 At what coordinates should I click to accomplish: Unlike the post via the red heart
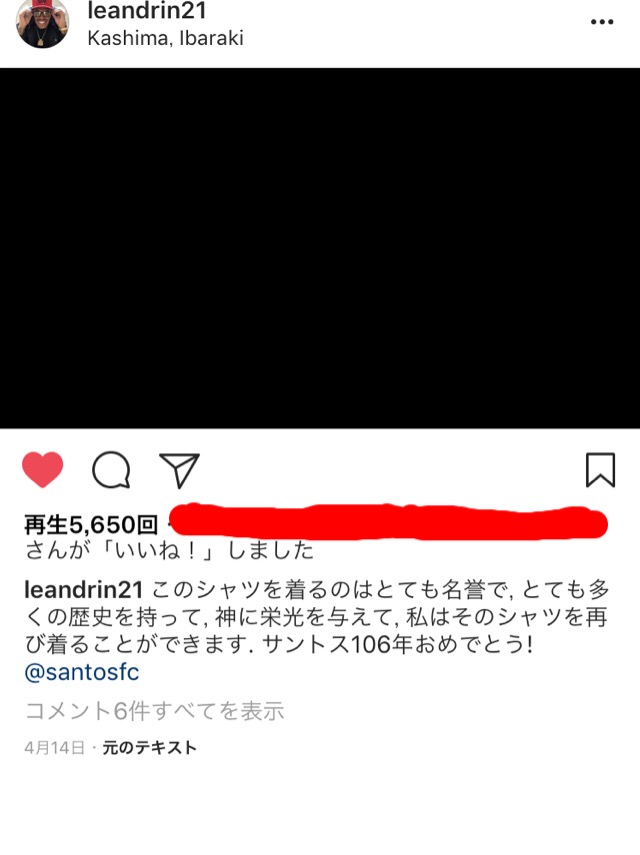pyautogui.click(x=43, y=469)
